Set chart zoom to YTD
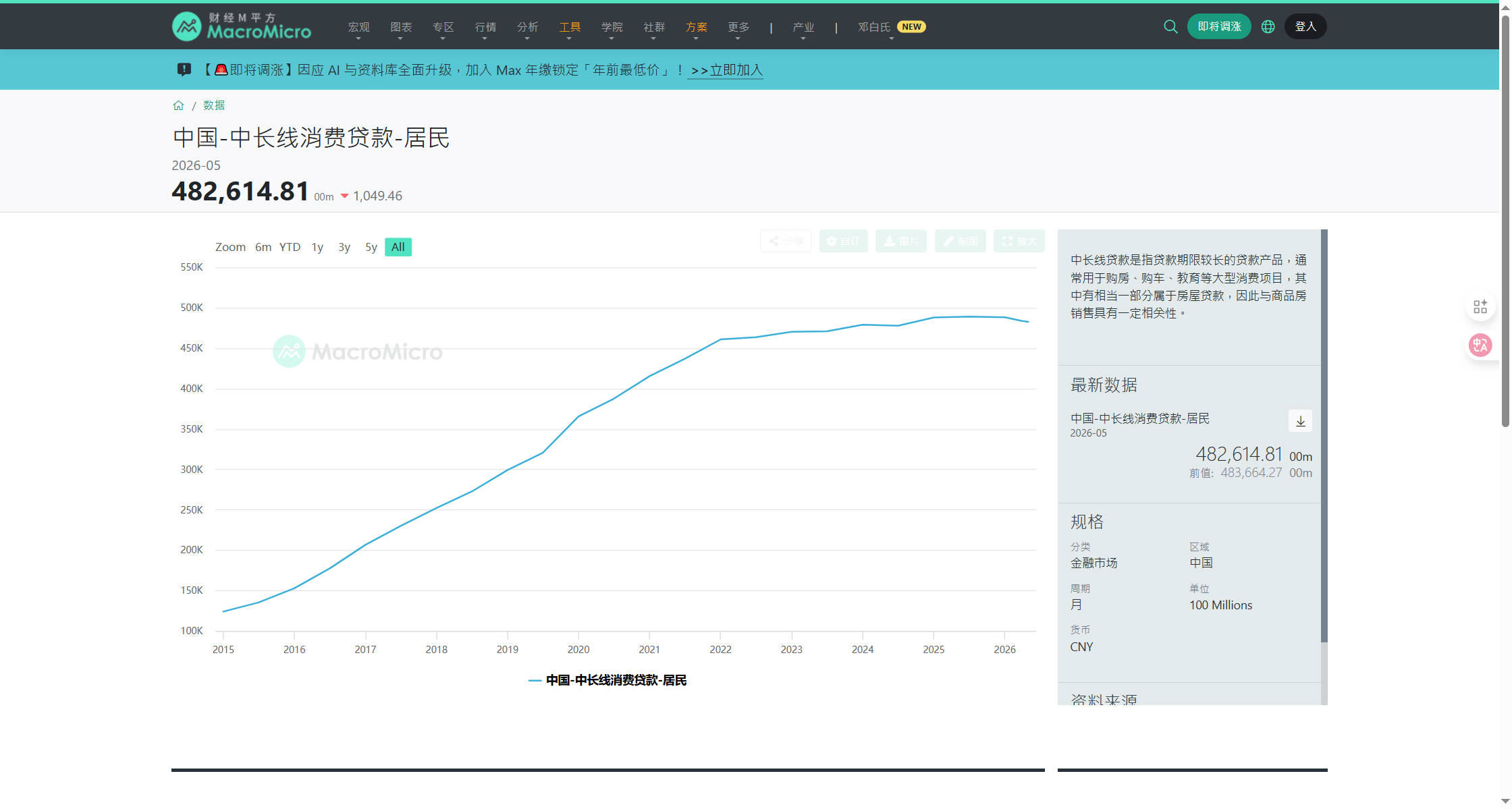 (290, 247)
